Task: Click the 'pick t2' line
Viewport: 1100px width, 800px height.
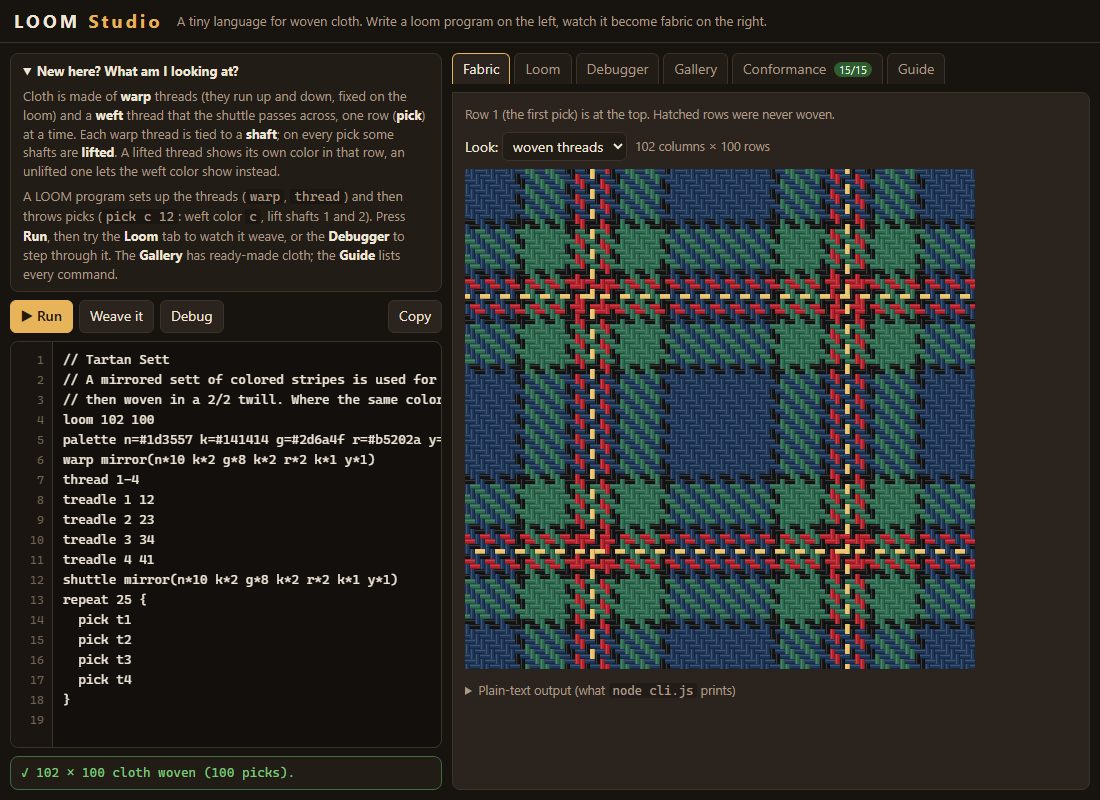Action: 105,639
